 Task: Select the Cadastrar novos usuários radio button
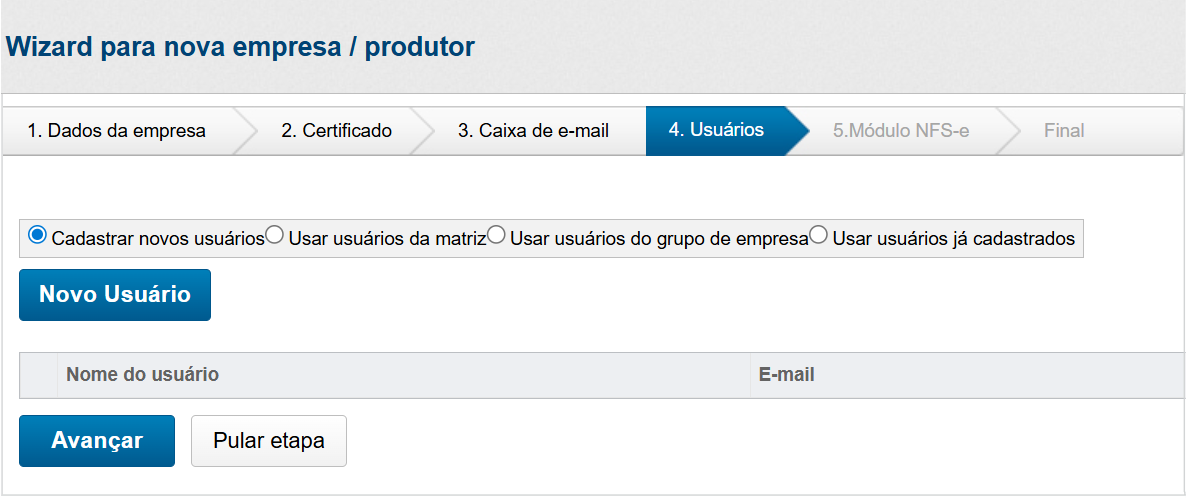pos(38,237)
